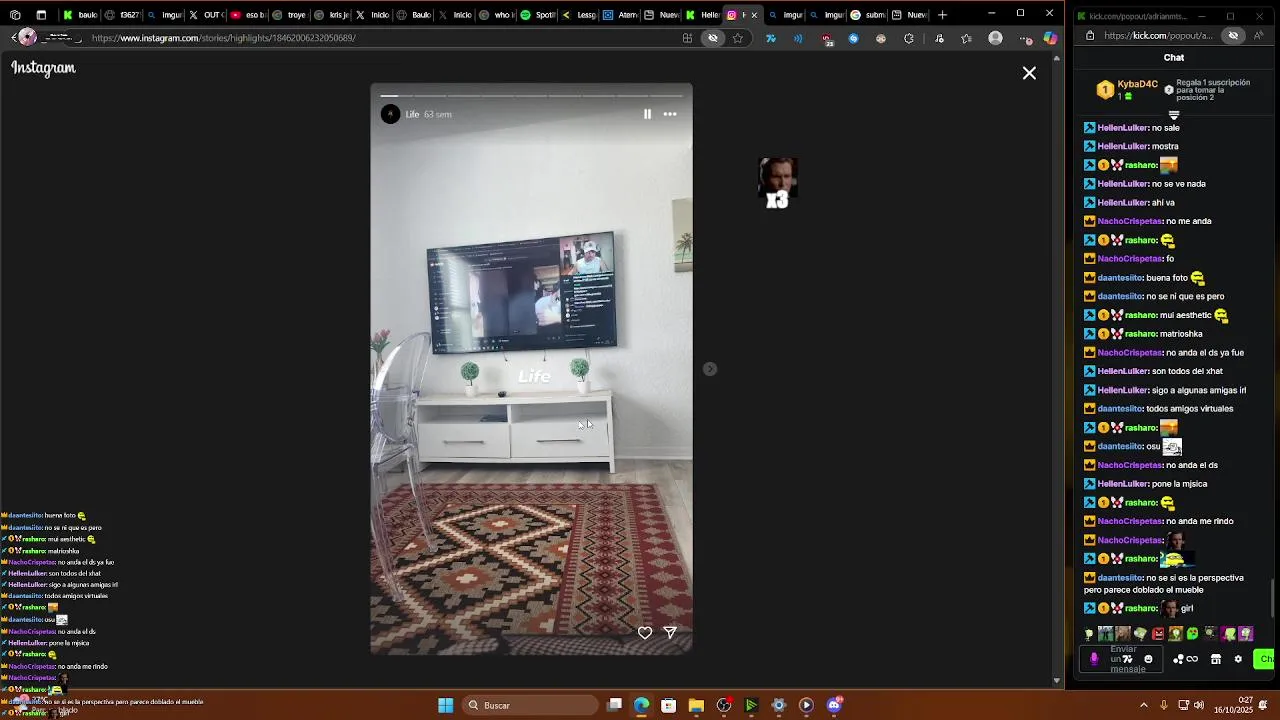Open a new browser tab with plus
Screen dimensions: 1280x720
click(x=942, y=15)
